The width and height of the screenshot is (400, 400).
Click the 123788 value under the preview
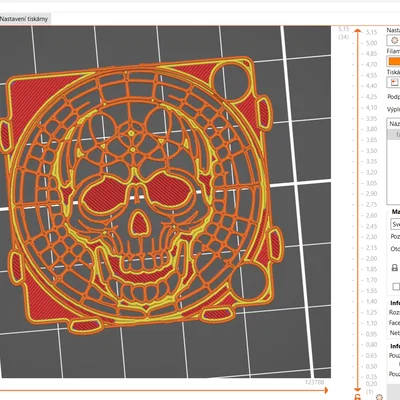click(x=314, y=382)
